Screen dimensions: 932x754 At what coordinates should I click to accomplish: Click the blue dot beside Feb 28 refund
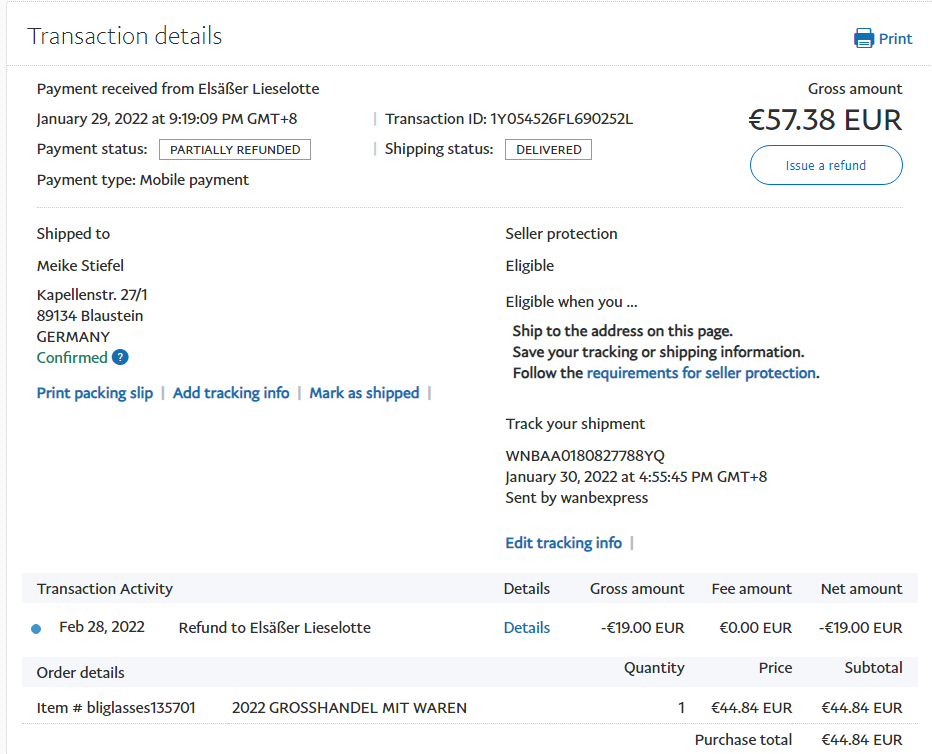click(37, 629)
